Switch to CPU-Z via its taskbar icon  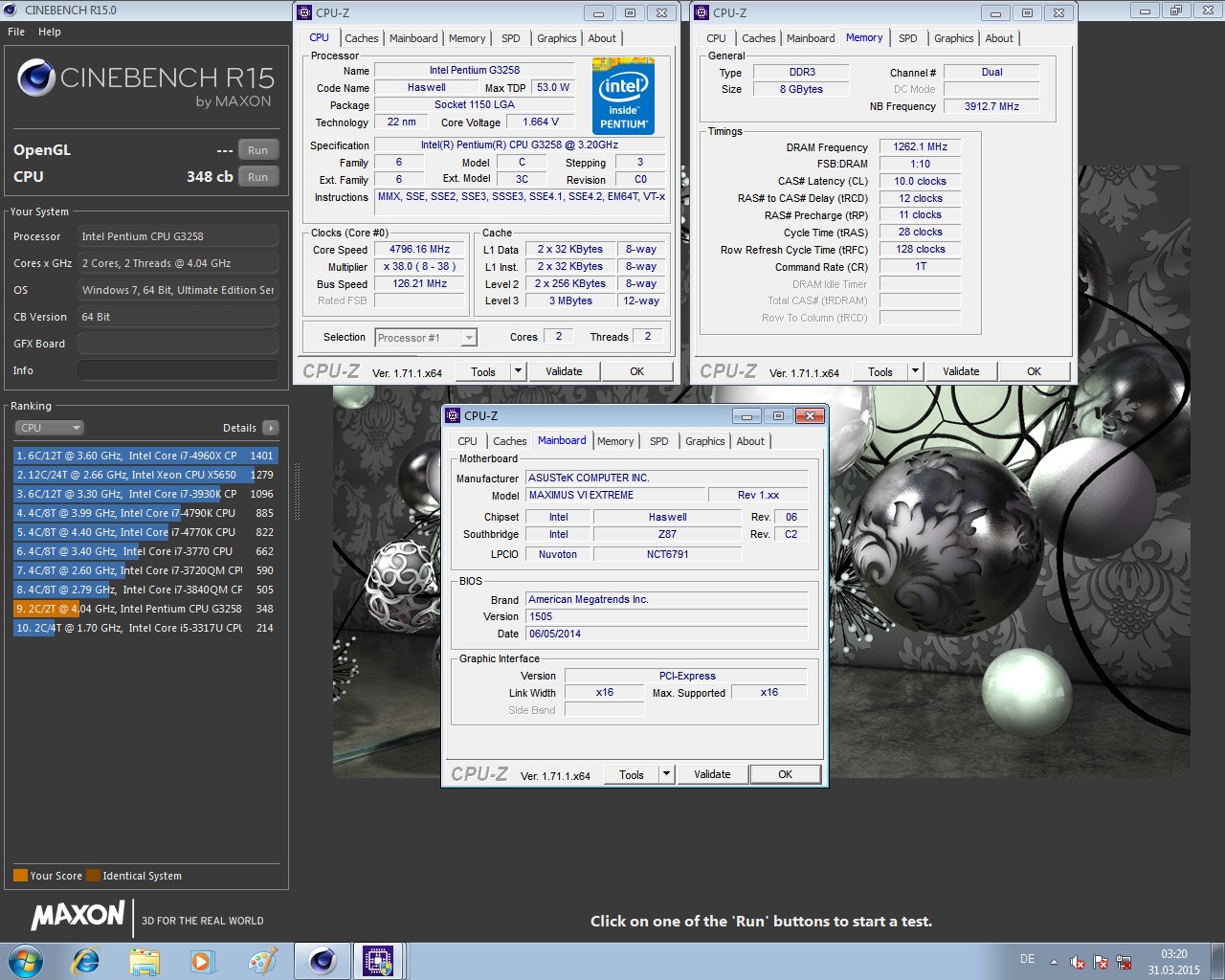[378, 960]
